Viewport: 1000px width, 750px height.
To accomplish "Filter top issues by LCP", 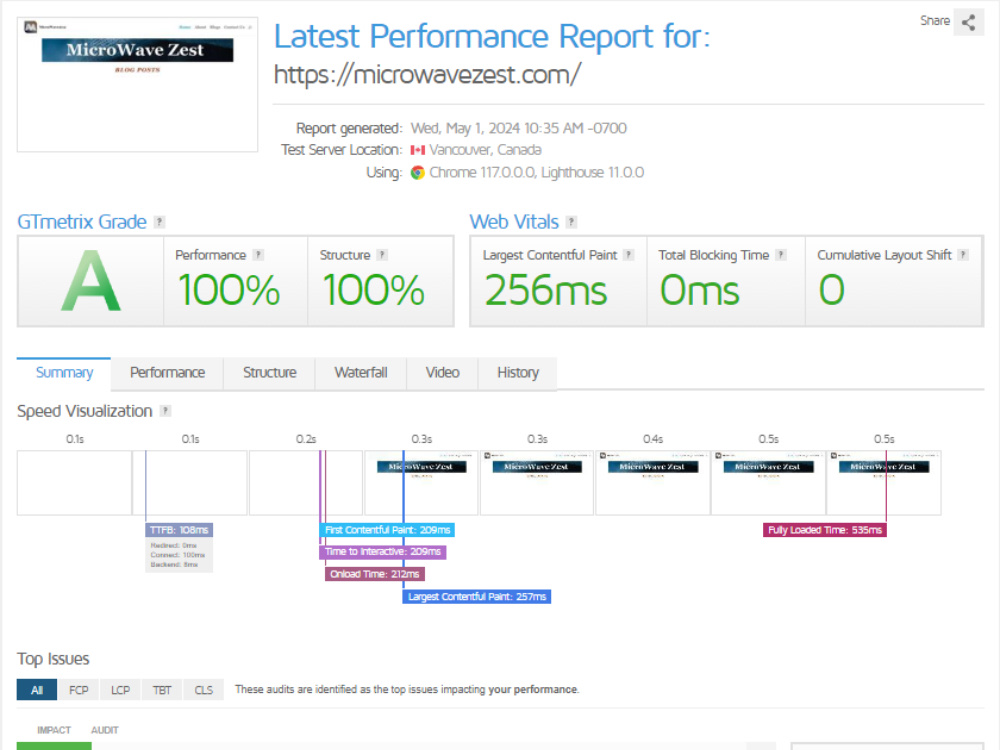I will [x=120, y=690].
